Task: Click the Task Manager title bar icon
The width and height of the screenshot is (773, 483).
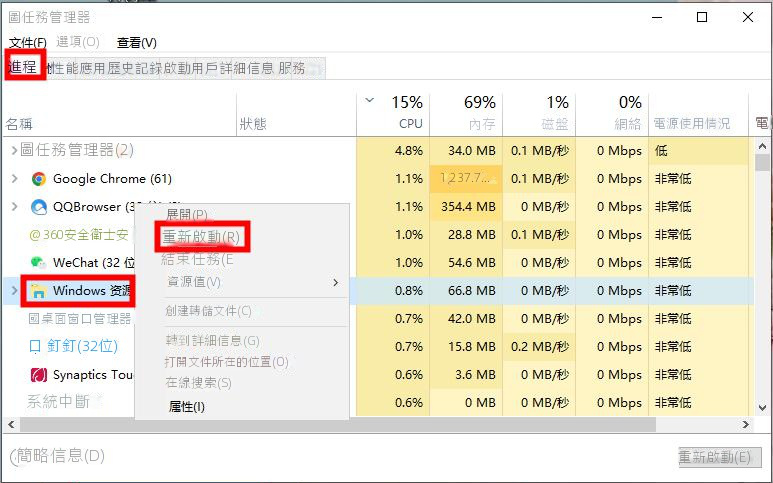Action: [14, 17]
